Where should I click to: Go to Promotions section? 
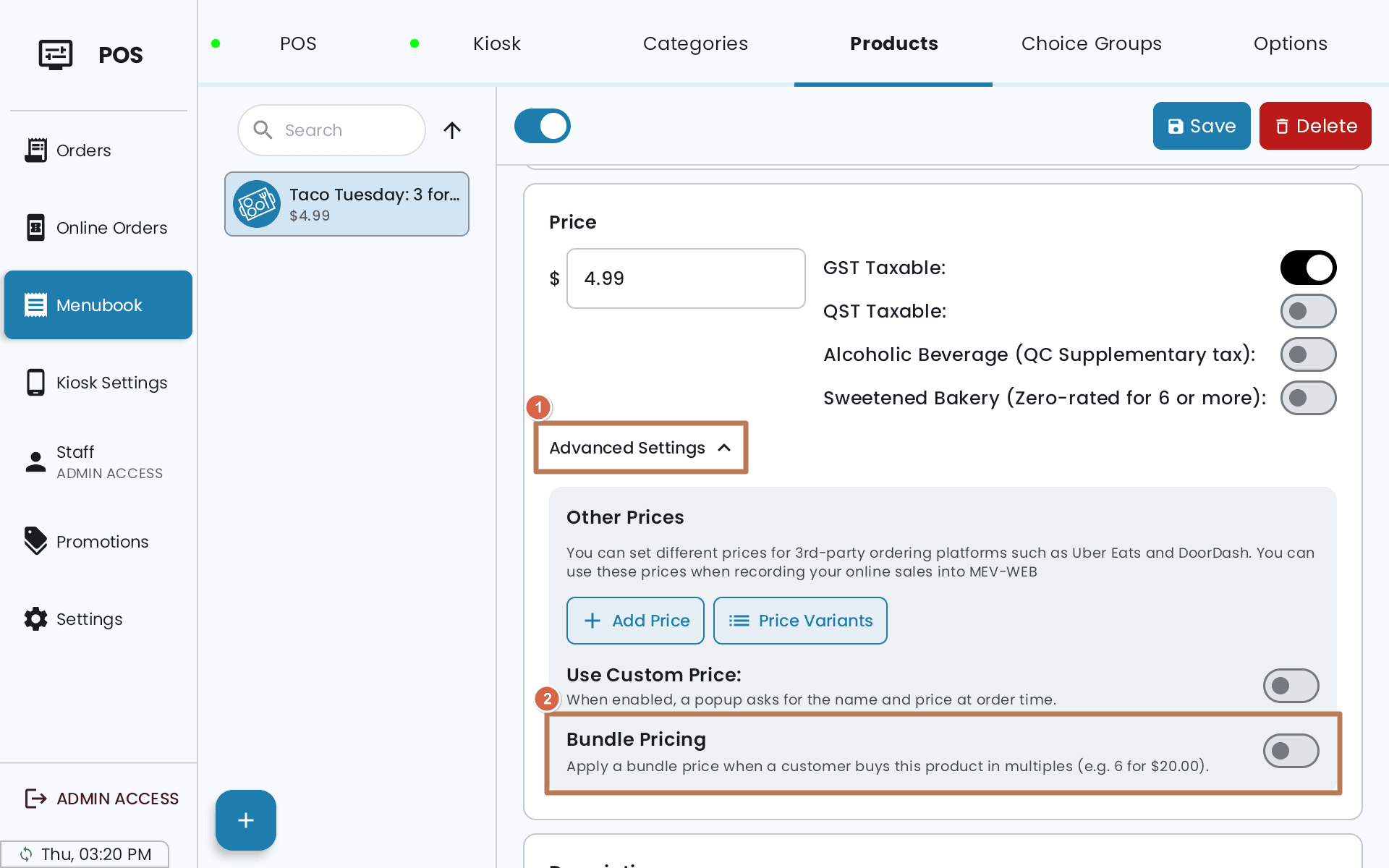coord(98,542)
